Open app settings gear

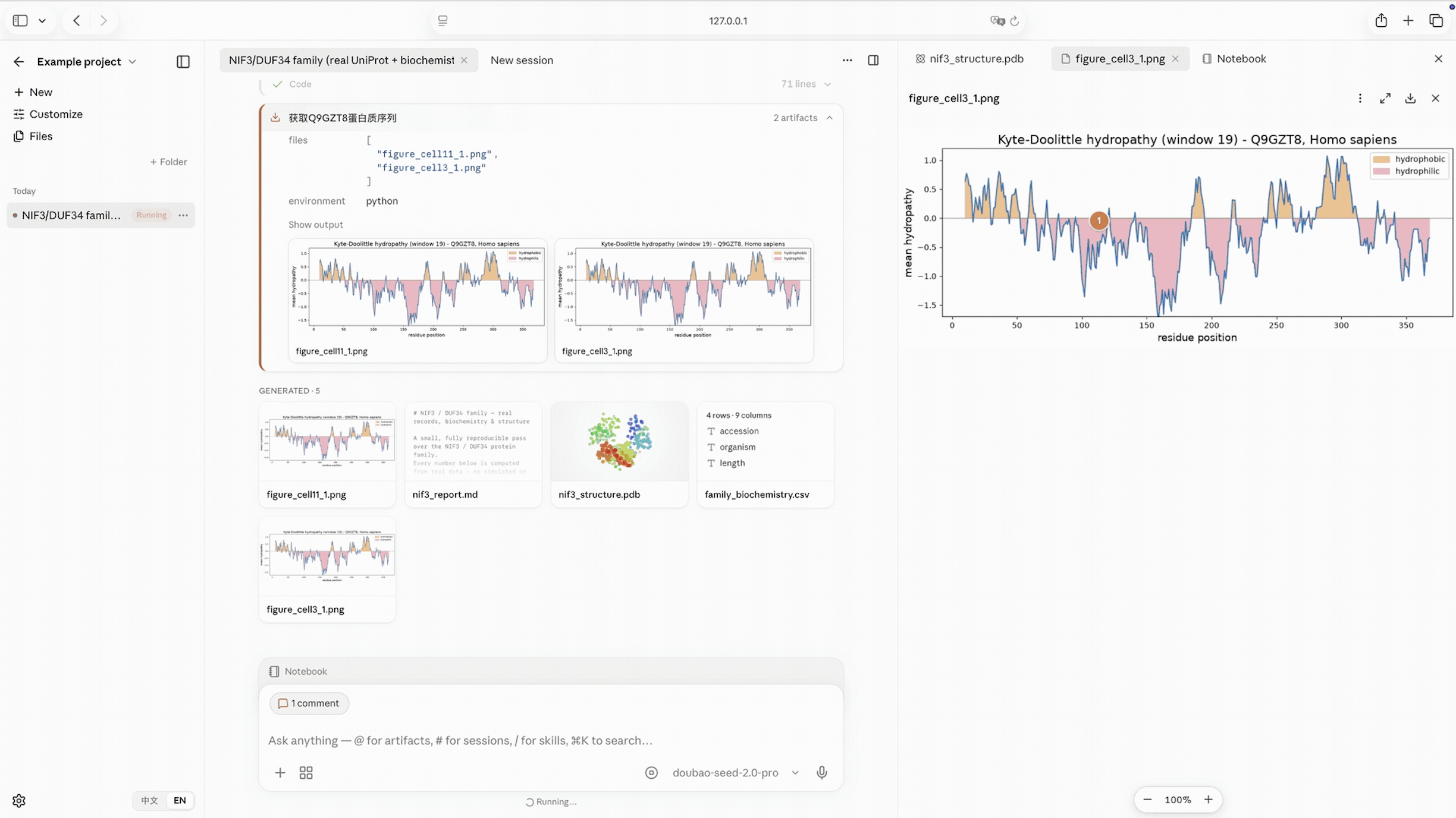[19, 801]
